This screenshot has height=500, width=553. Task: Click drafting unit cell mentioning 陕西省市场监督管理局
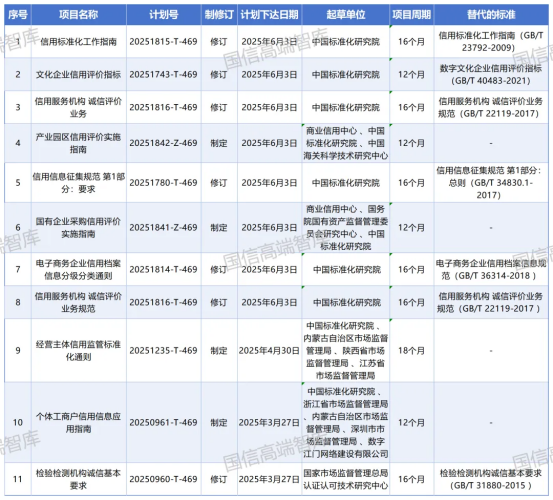coord(346,351)
